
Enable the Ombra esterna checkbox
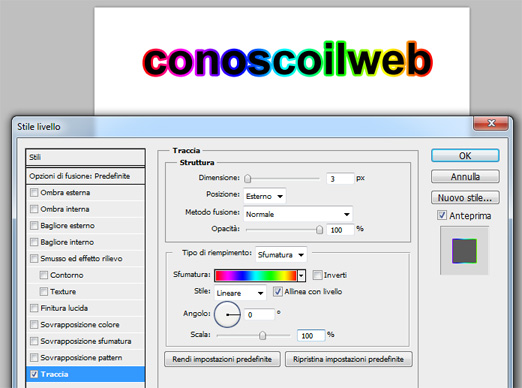[34, 193]
